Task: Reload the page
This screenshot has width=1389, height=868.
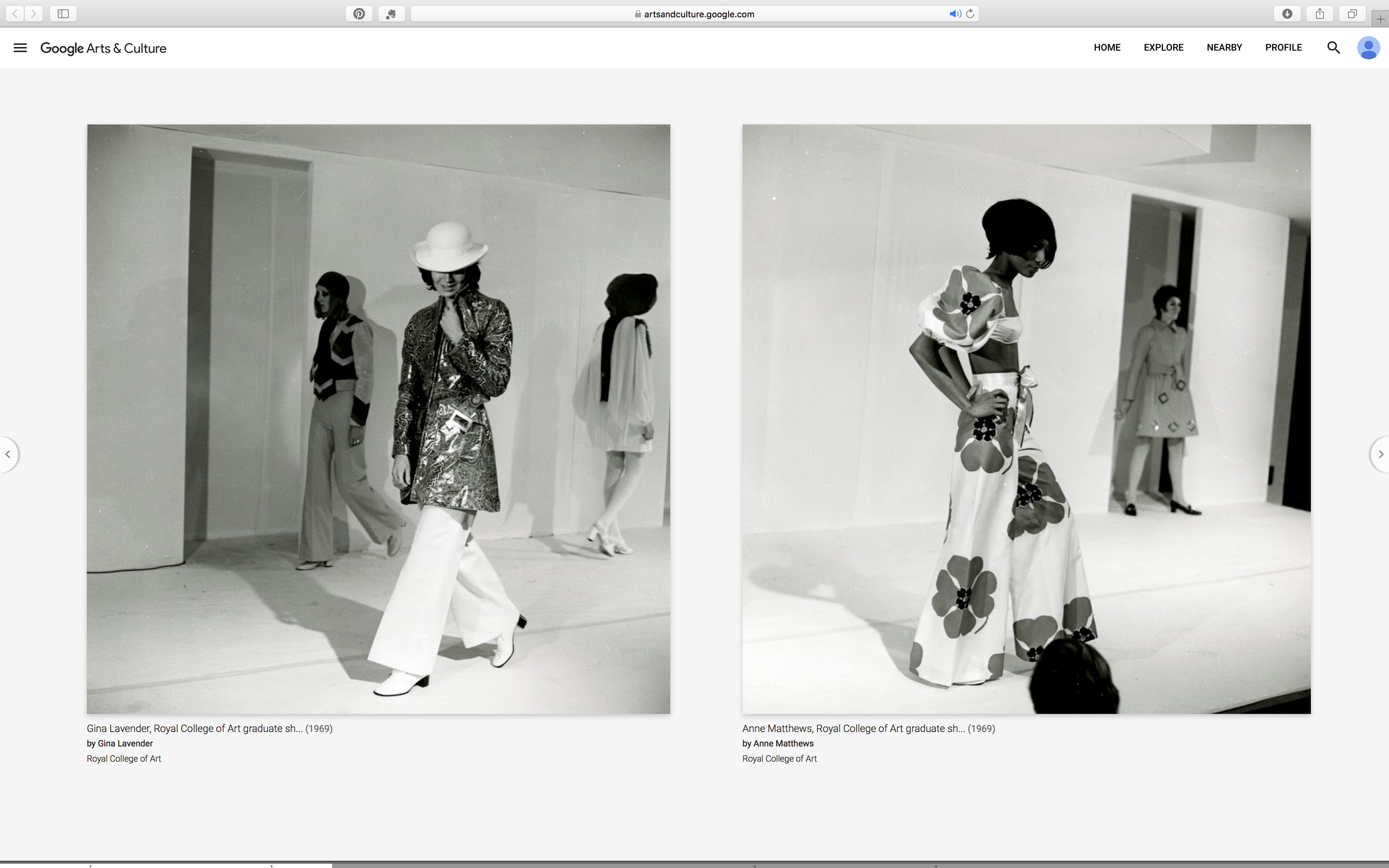Action: tap(970, 14)
